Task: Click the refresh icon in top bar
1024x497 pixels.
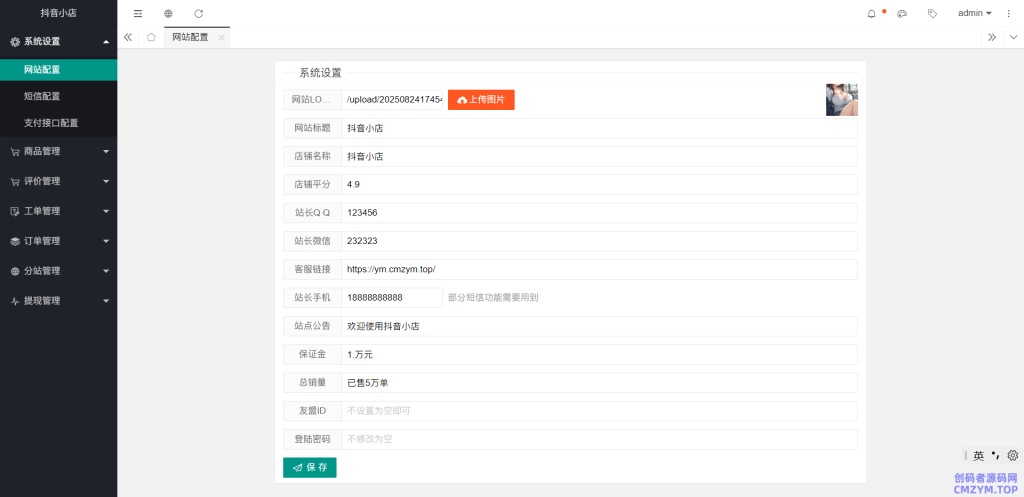Action: pyautogui.click(x=199, y=13)
